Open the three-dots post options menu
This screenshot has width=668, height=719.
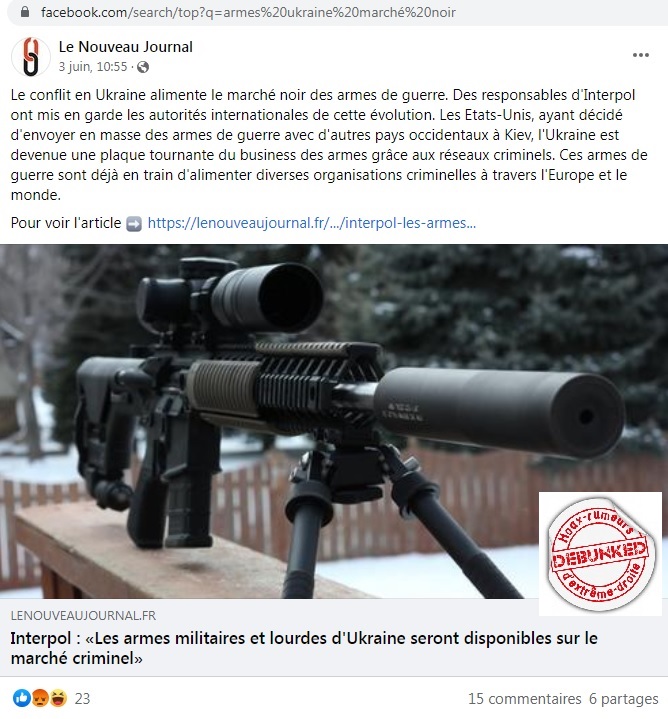pyautogui.click(x=640, y=55)
